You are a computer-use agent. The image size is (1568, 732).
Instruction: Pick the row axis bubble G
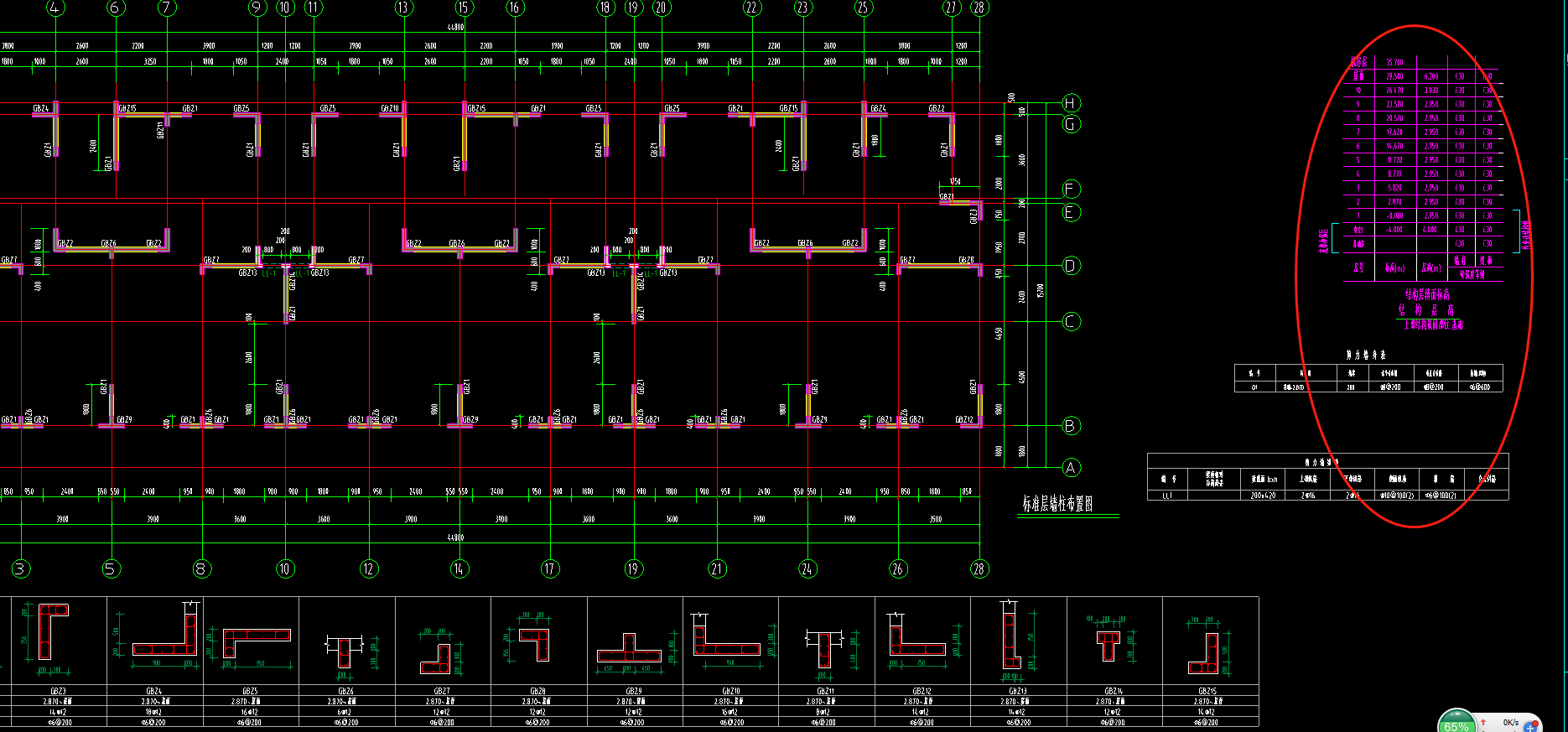[1071, 124]
